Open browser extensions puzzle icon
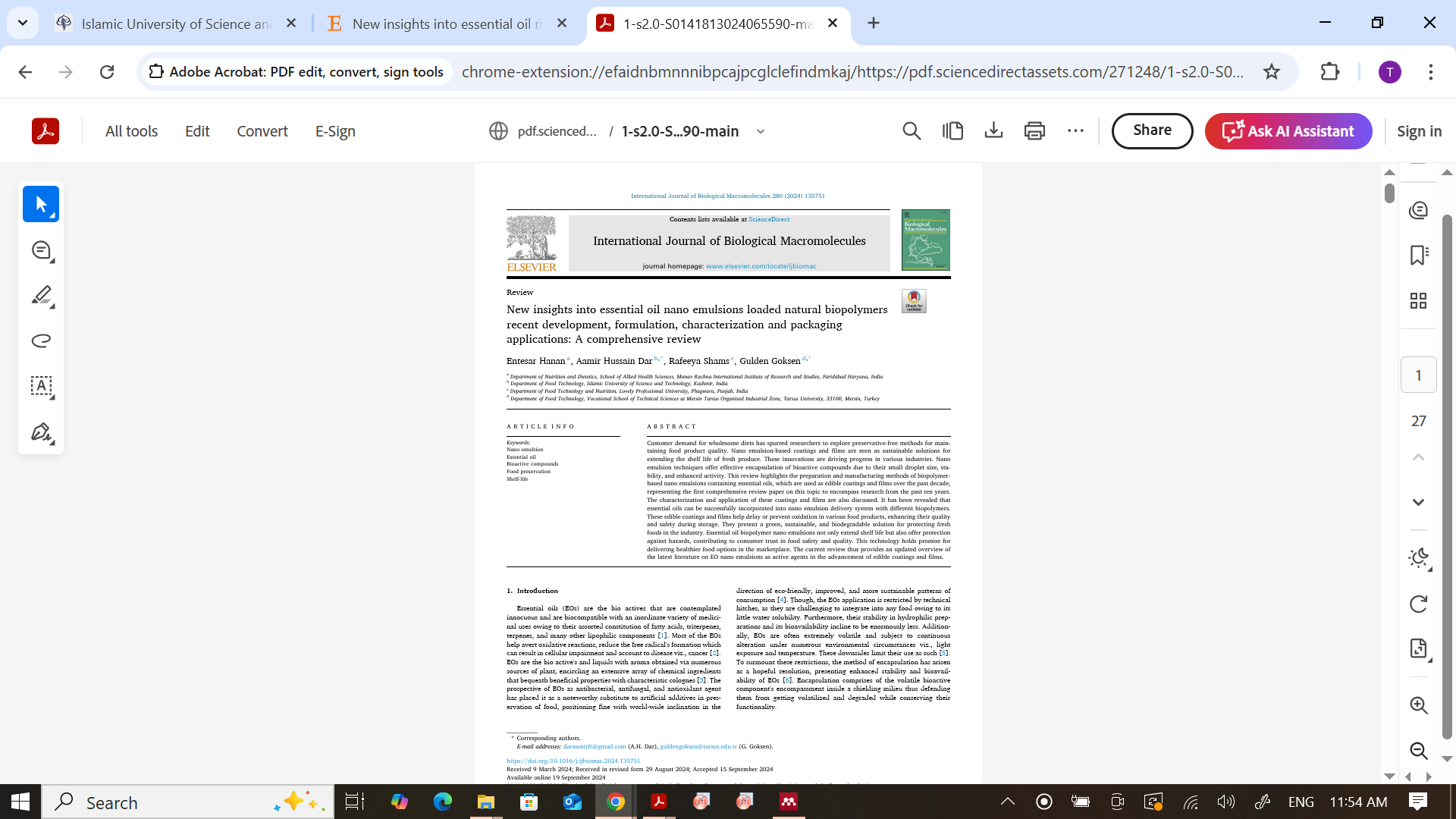Image resolution: width=1456 pixels, height=819 pixels. 1329,72
